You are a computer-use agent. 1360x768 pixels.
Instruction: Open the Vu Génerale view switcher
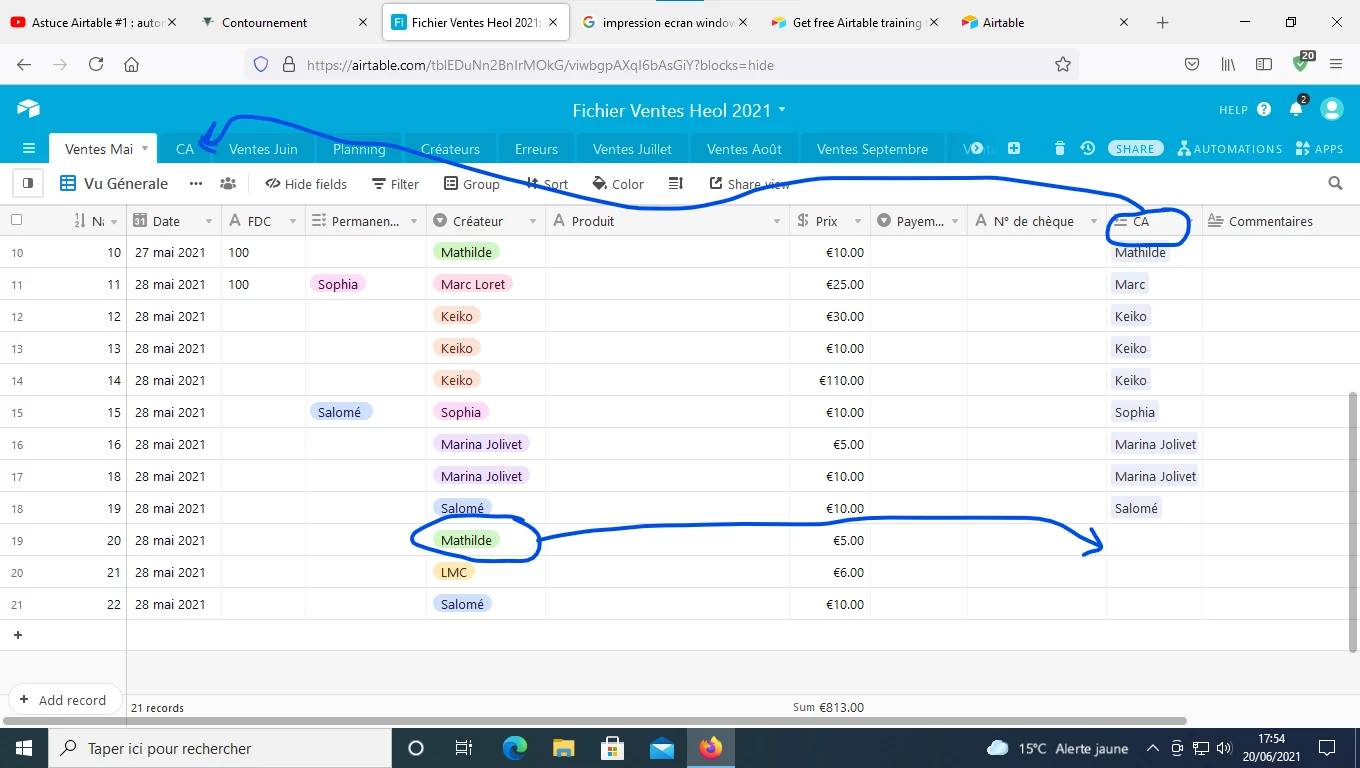click(x=113, y=184)
